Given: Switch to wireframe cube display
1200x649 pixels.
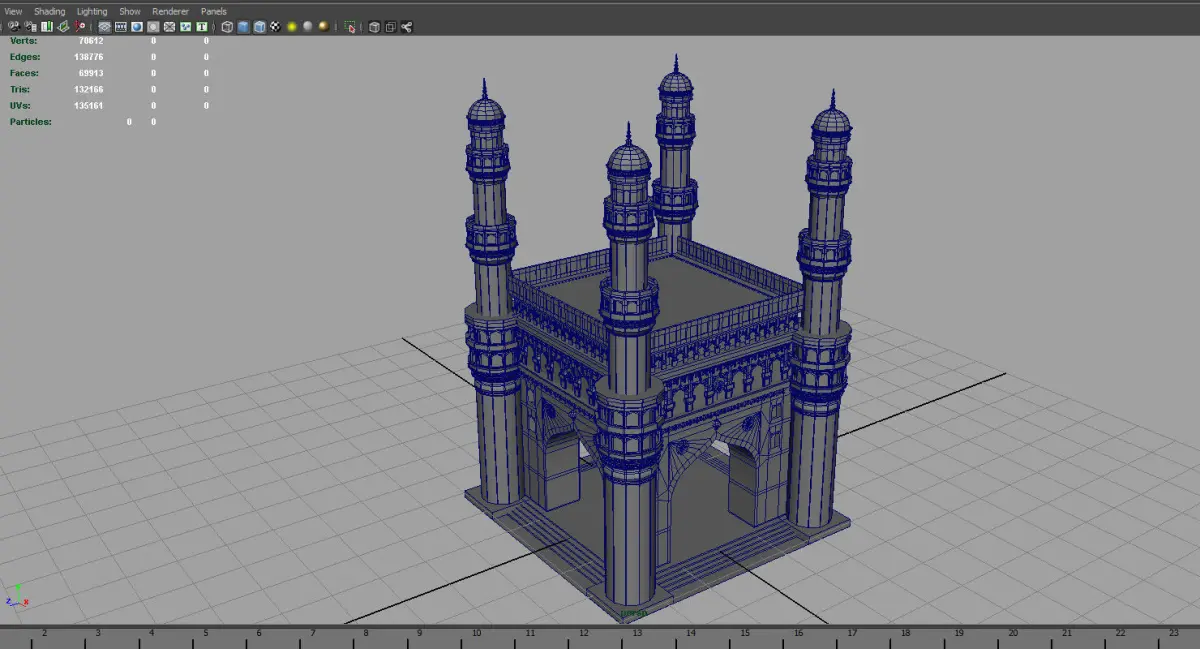Looking at the screenshot, I should pos(227,27).
